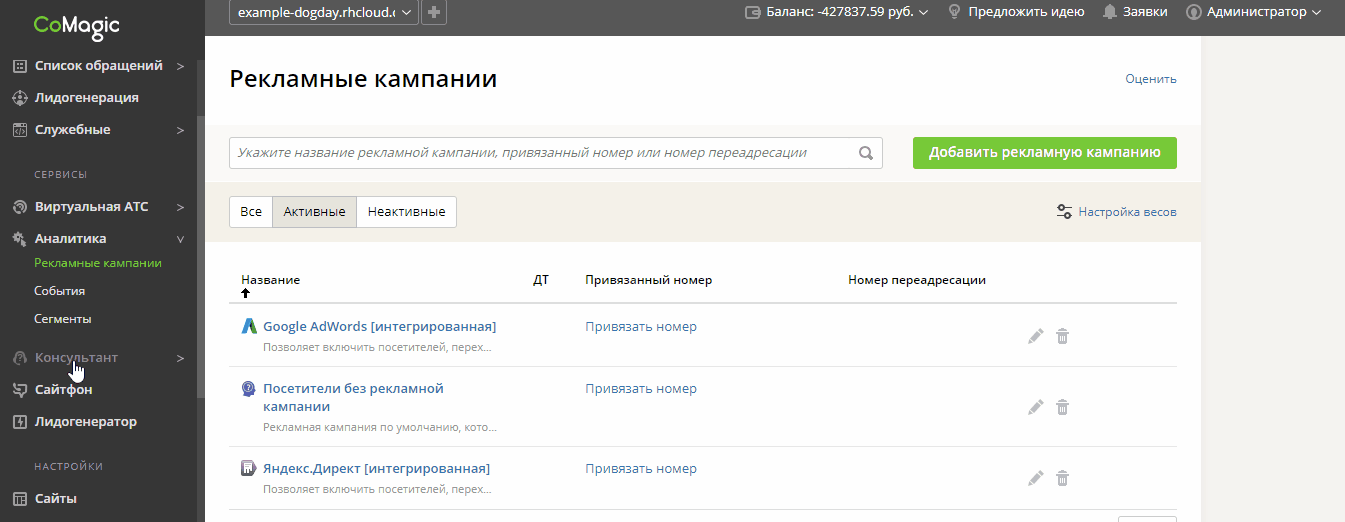Edit the Яндекс.Директ campaign with pencil
Image resolution: width=1345 pixels, height=522 pixels.
click(x=1036, y=478)
